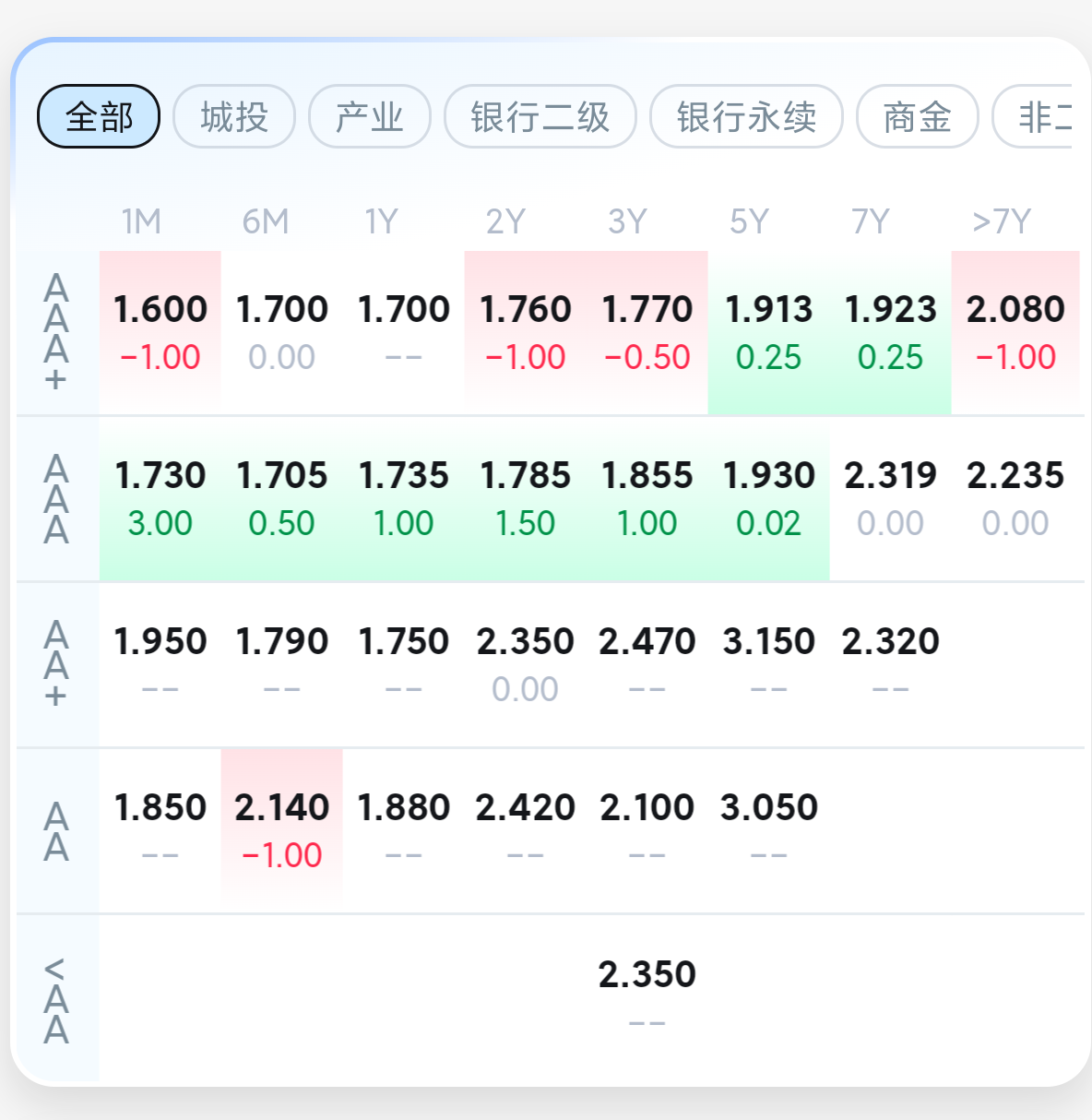Viewport: 1092px width, 1120px height.
Task: Open the 银行永续 tab
Action: pyautogui.click(x=747, y=117)
